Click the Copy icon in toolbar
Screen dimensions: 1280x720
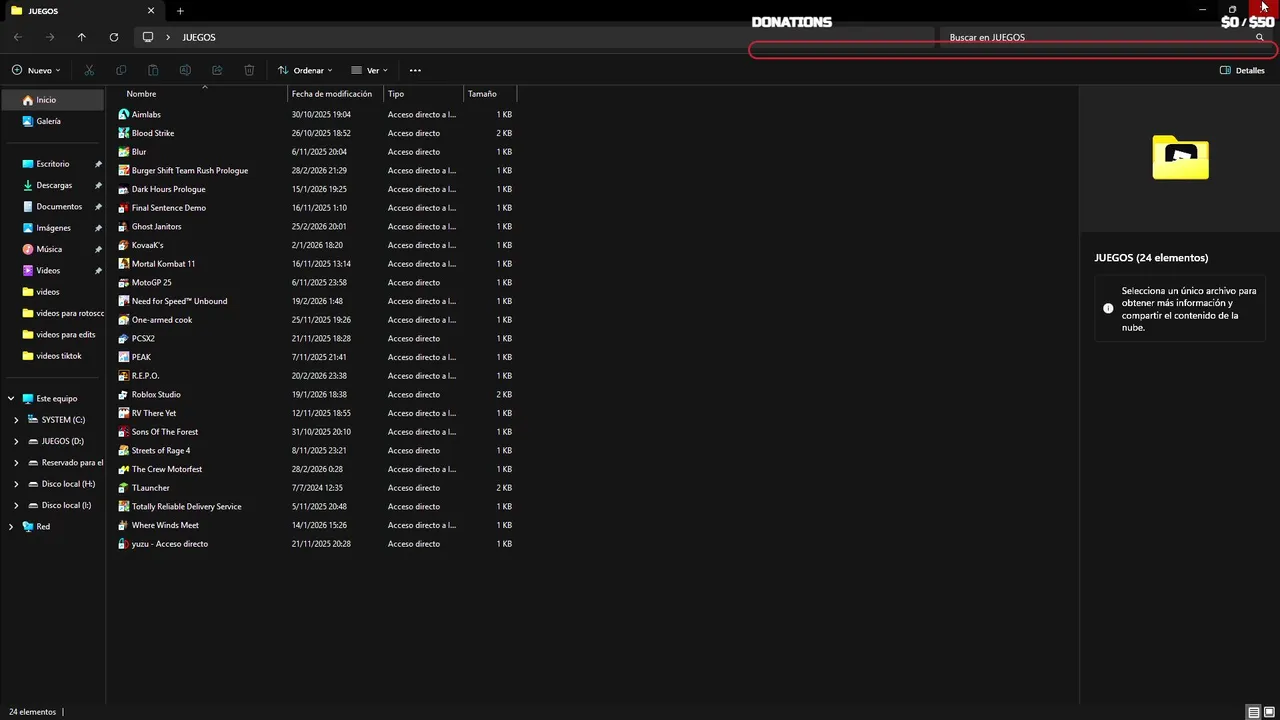tap(121, 70)
